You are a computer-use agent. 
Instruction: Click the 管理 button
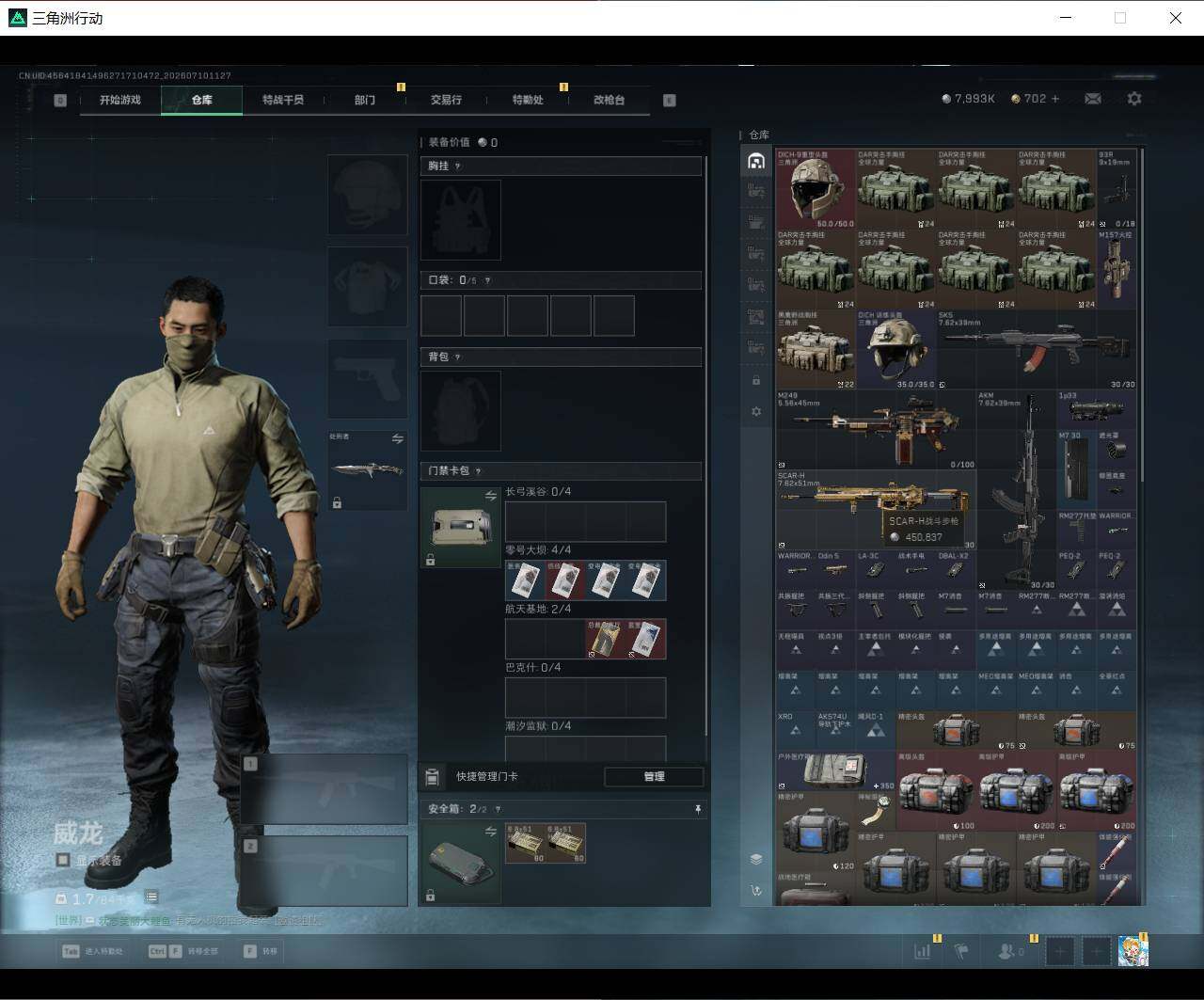(x=654, y=777)
